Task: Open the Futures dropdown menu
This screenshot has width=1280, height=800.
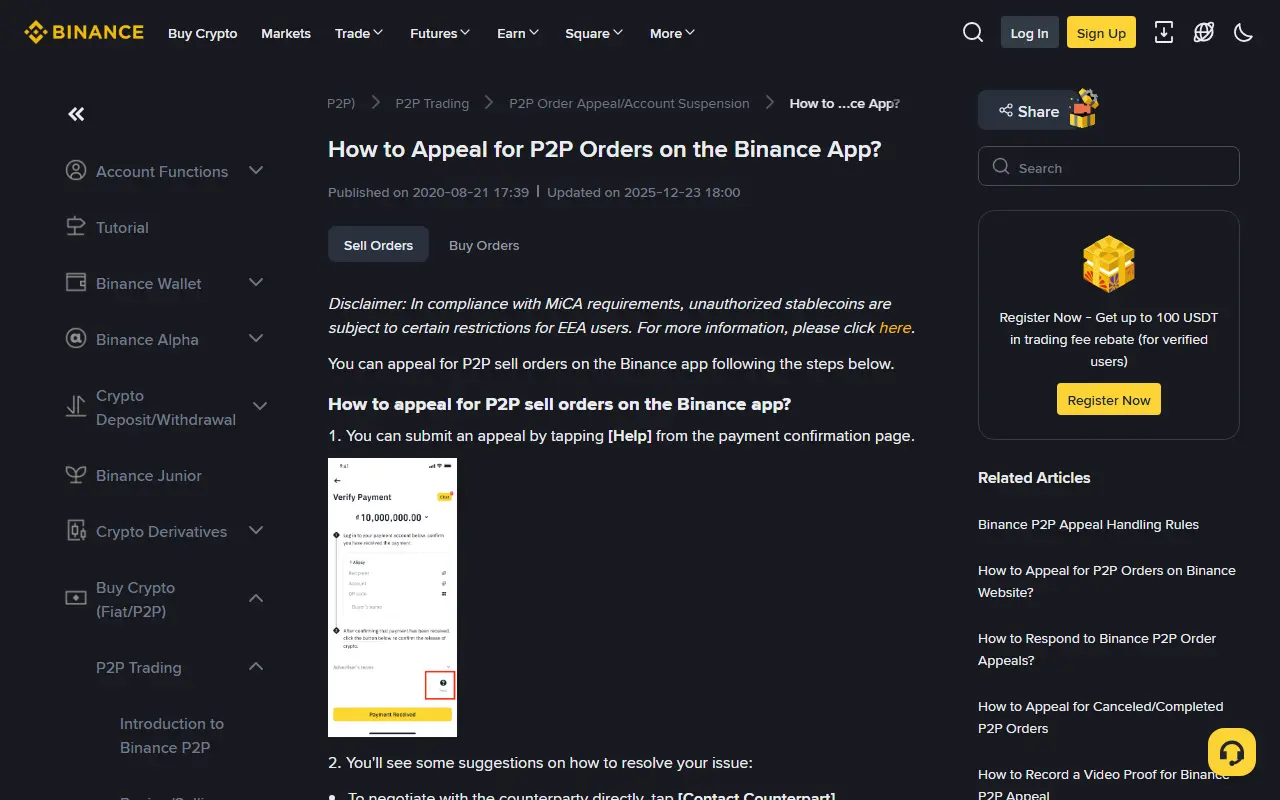Action: pyautogui.click(x=440, y=33)
